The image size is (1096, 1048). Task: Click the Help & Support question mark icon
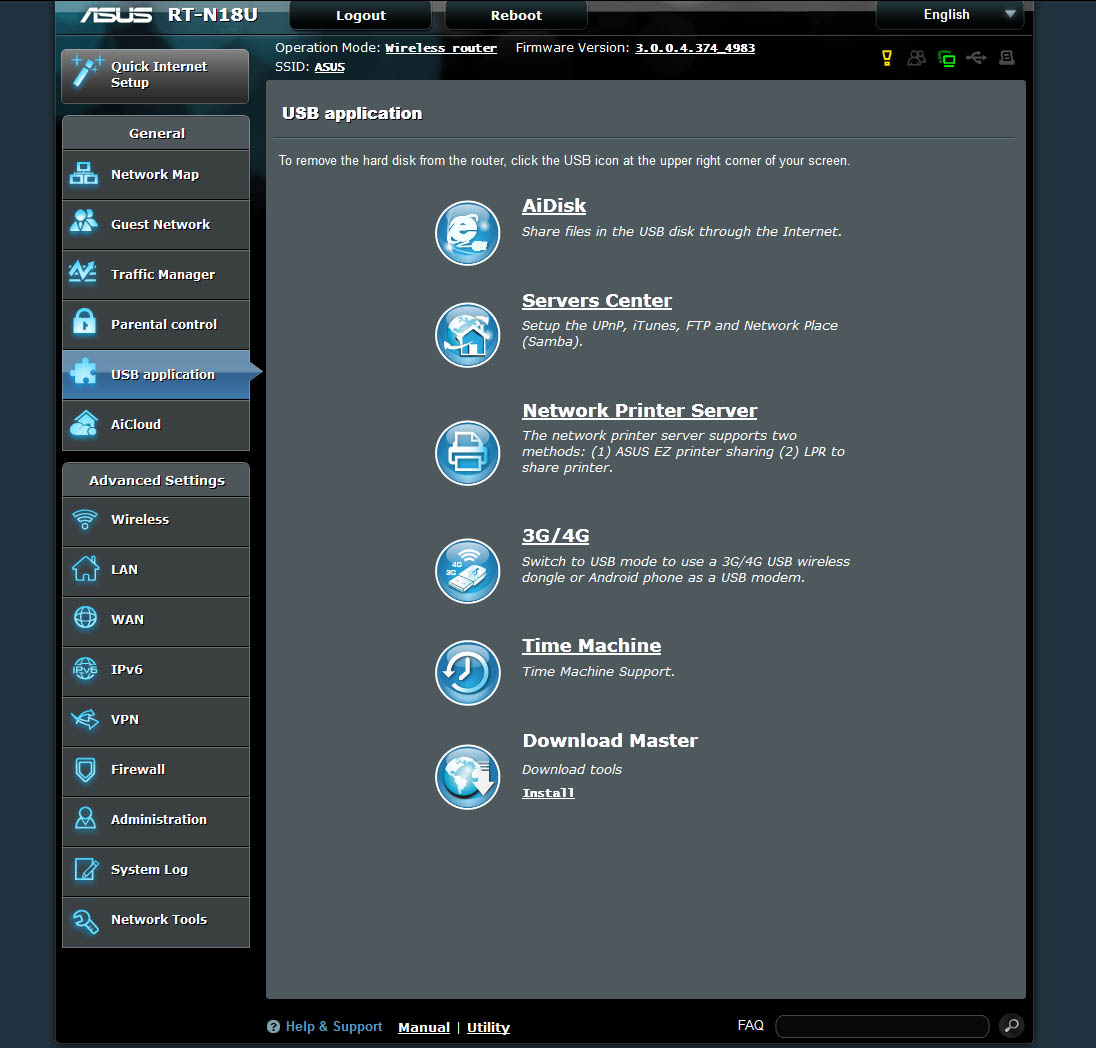coord(273,1026)
